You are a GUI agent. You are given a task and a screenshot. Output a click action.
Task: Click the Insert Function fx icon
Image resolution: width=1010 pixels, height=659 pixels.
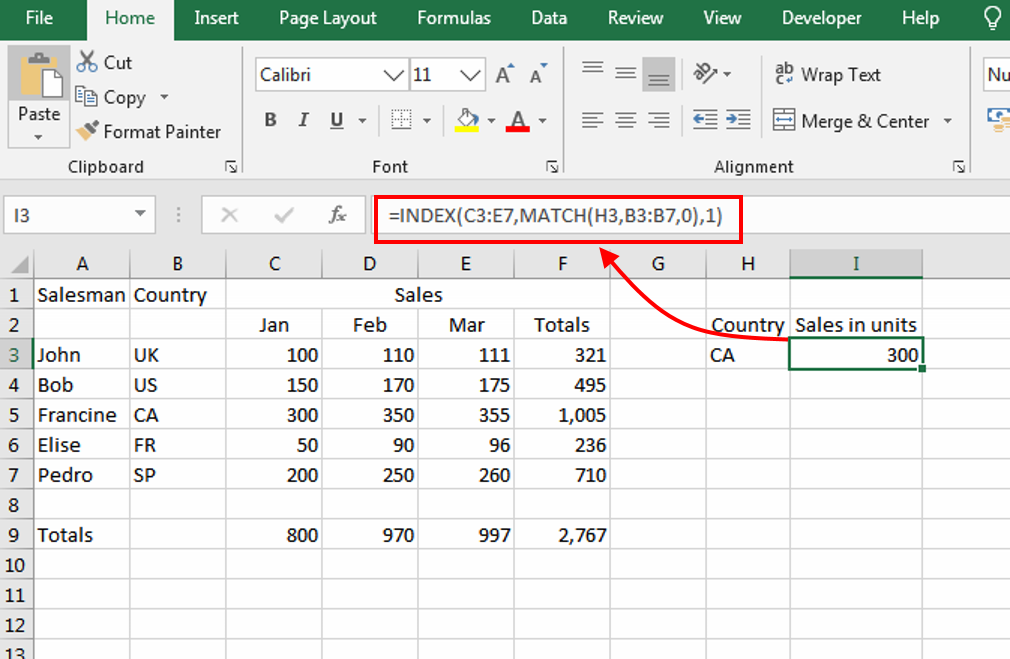tap(338, 215)
